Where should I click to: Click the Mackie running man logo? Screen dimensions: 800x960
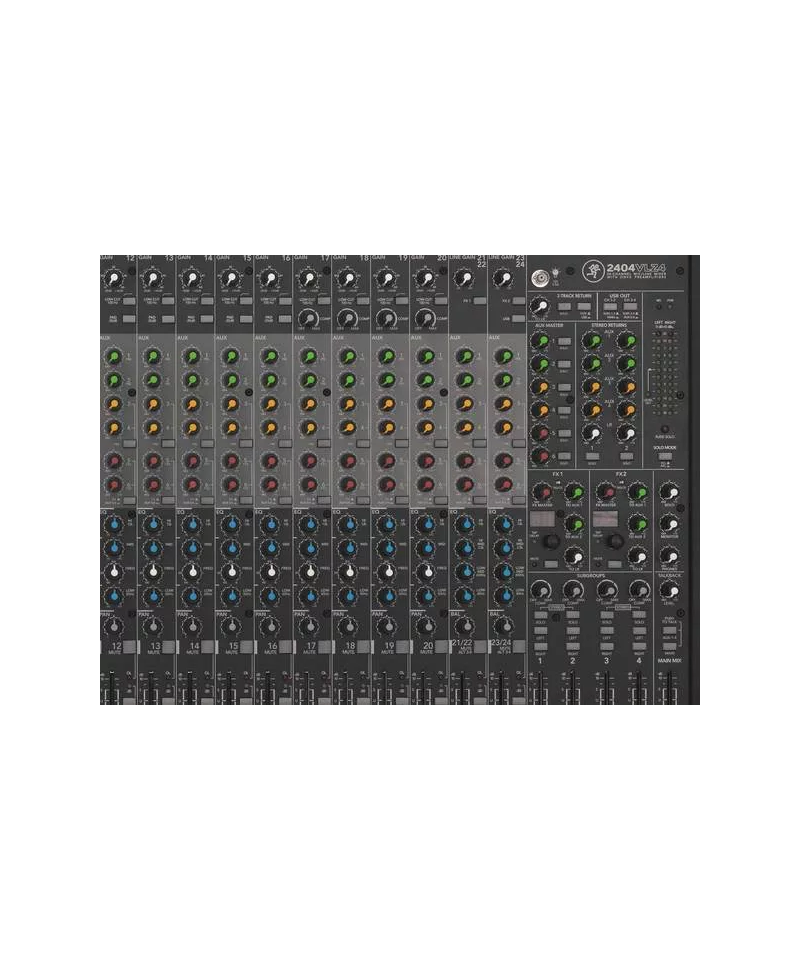click(593, 268)
